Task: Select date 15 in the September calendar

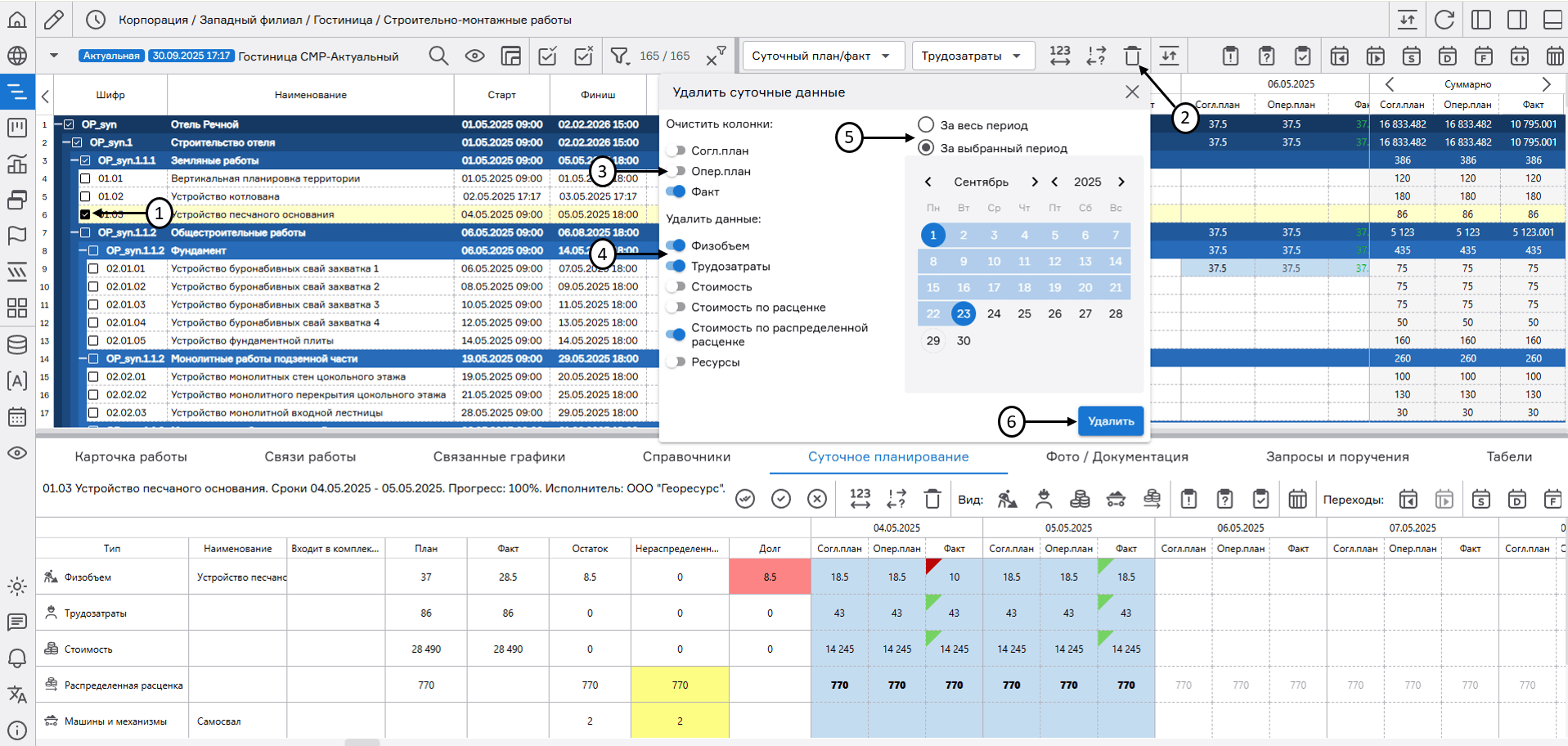Action: coord(932,287)
